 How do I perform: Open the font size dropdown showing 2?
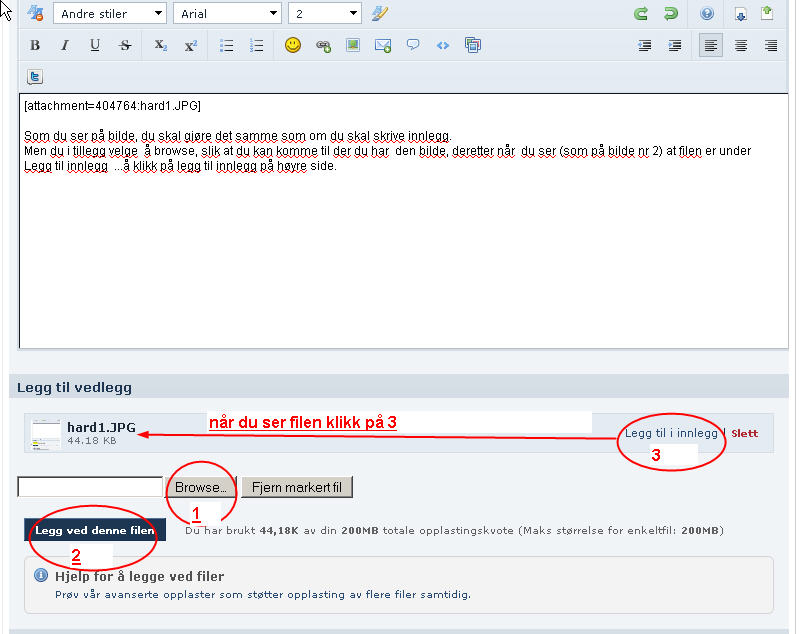click(x=325, y=13)
